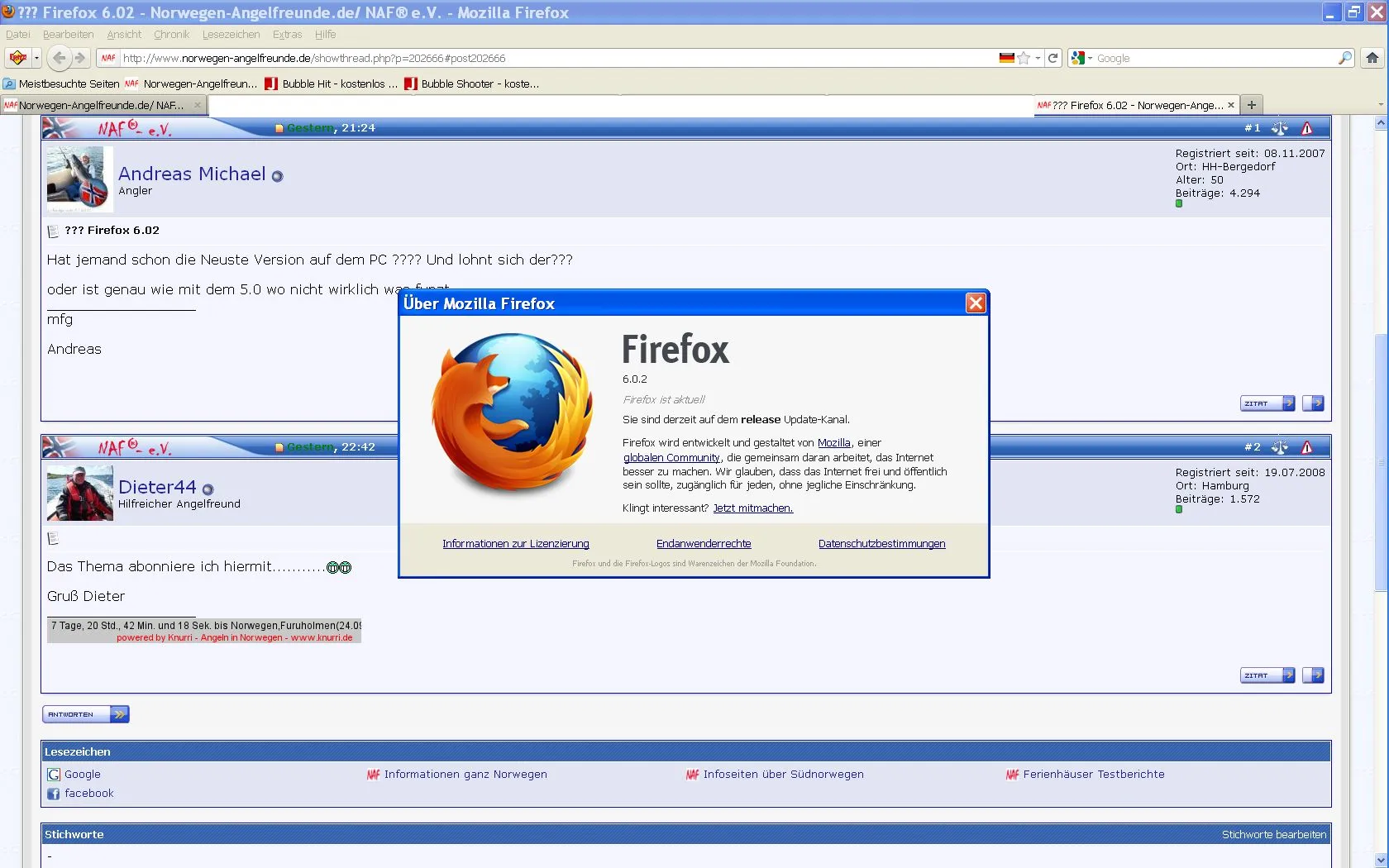Click ZITAT button on Dieter44's post
Image resolution: width=1389 pixels, height=868 pixels.
pyautogui.click(x=1267, y=675)
